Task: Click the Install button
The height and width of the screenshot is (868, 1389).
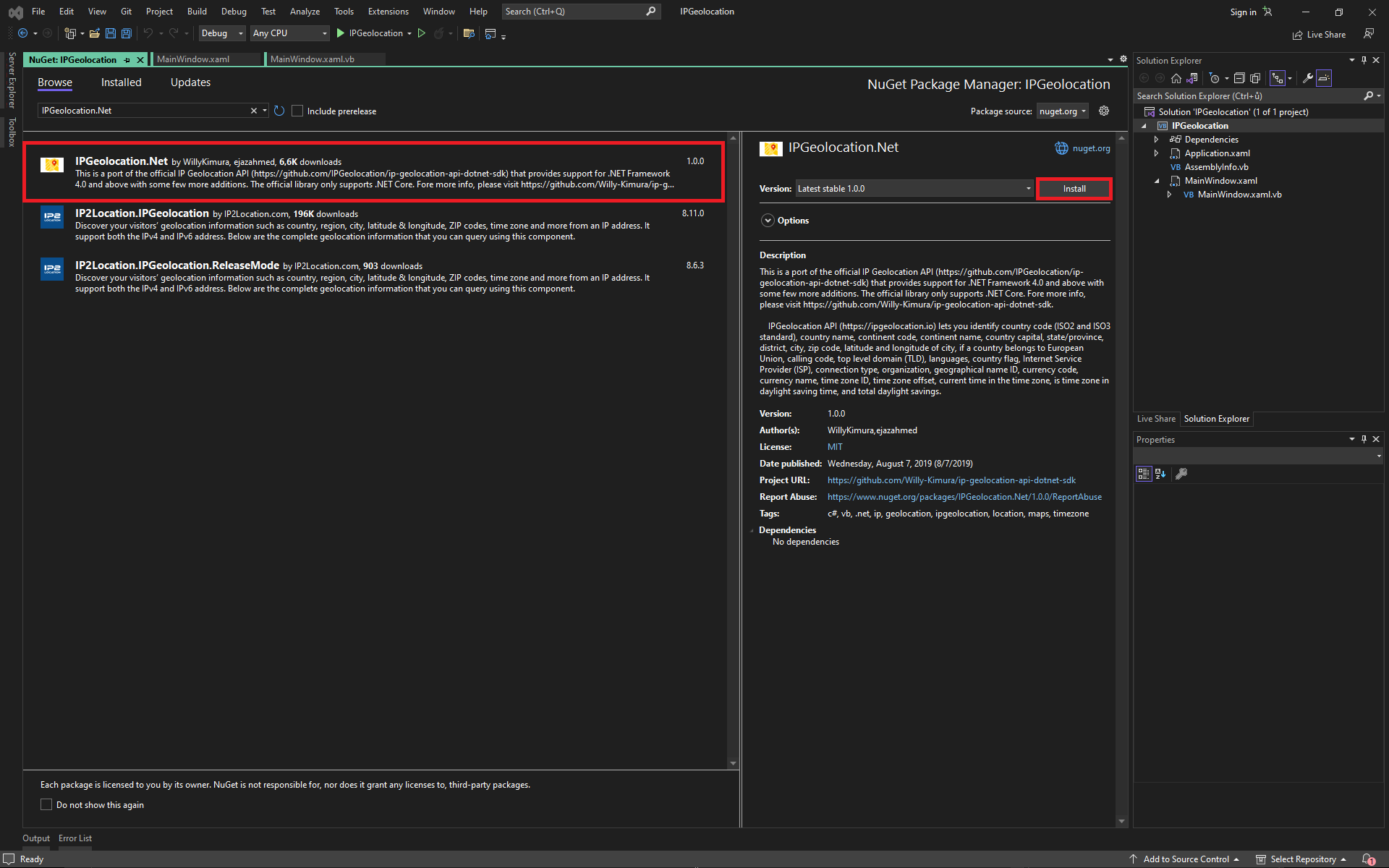Action: [1074, 188]
